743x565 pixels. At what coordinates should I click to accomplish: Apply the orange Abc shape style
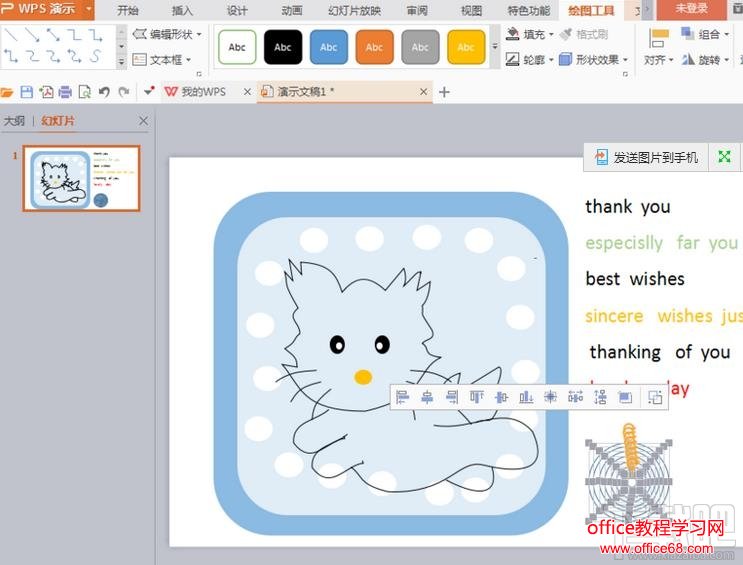pos(374,47)
